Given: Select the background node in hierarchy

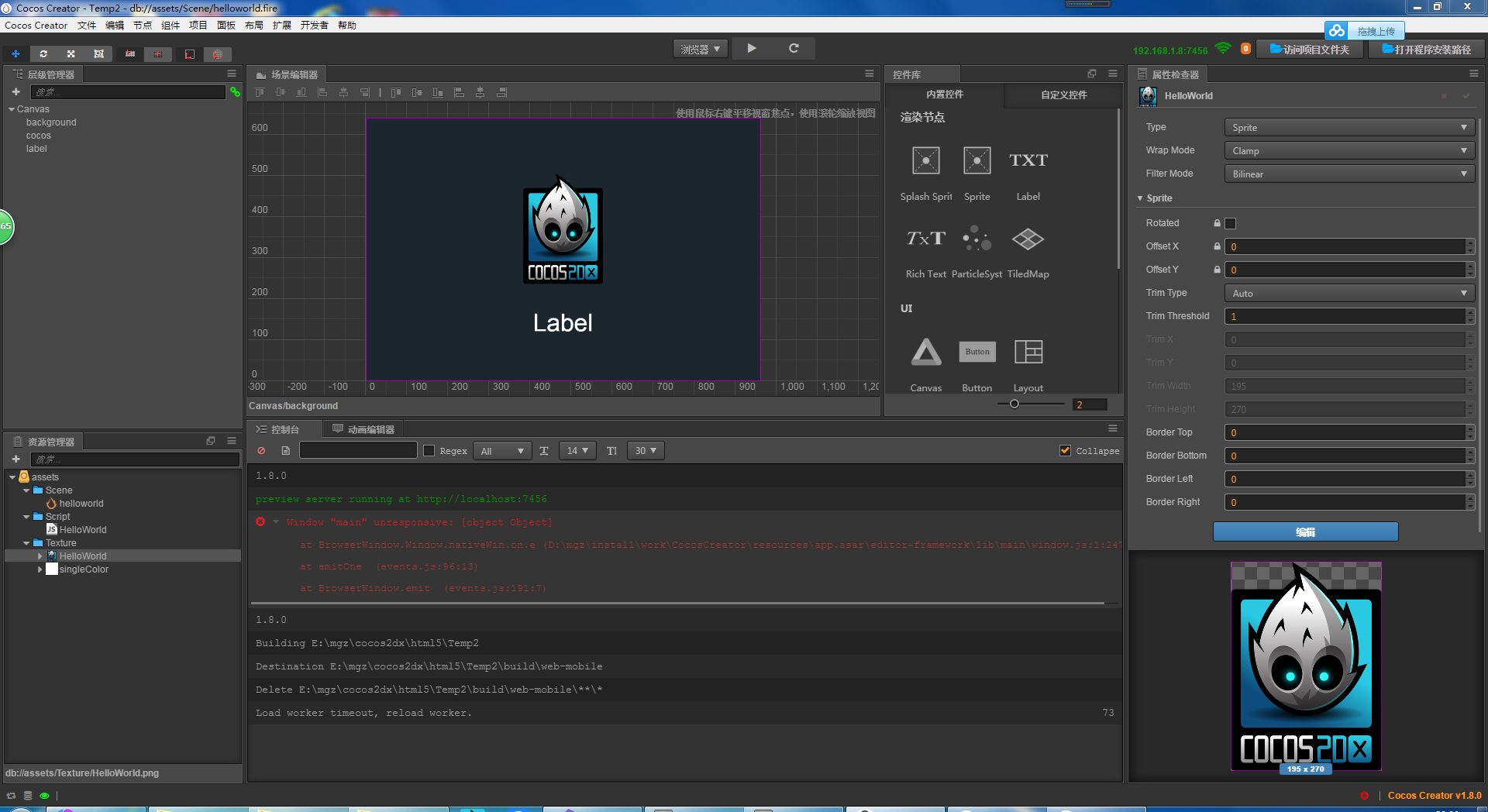Looking at the screenshot, I should click(51, 122).
